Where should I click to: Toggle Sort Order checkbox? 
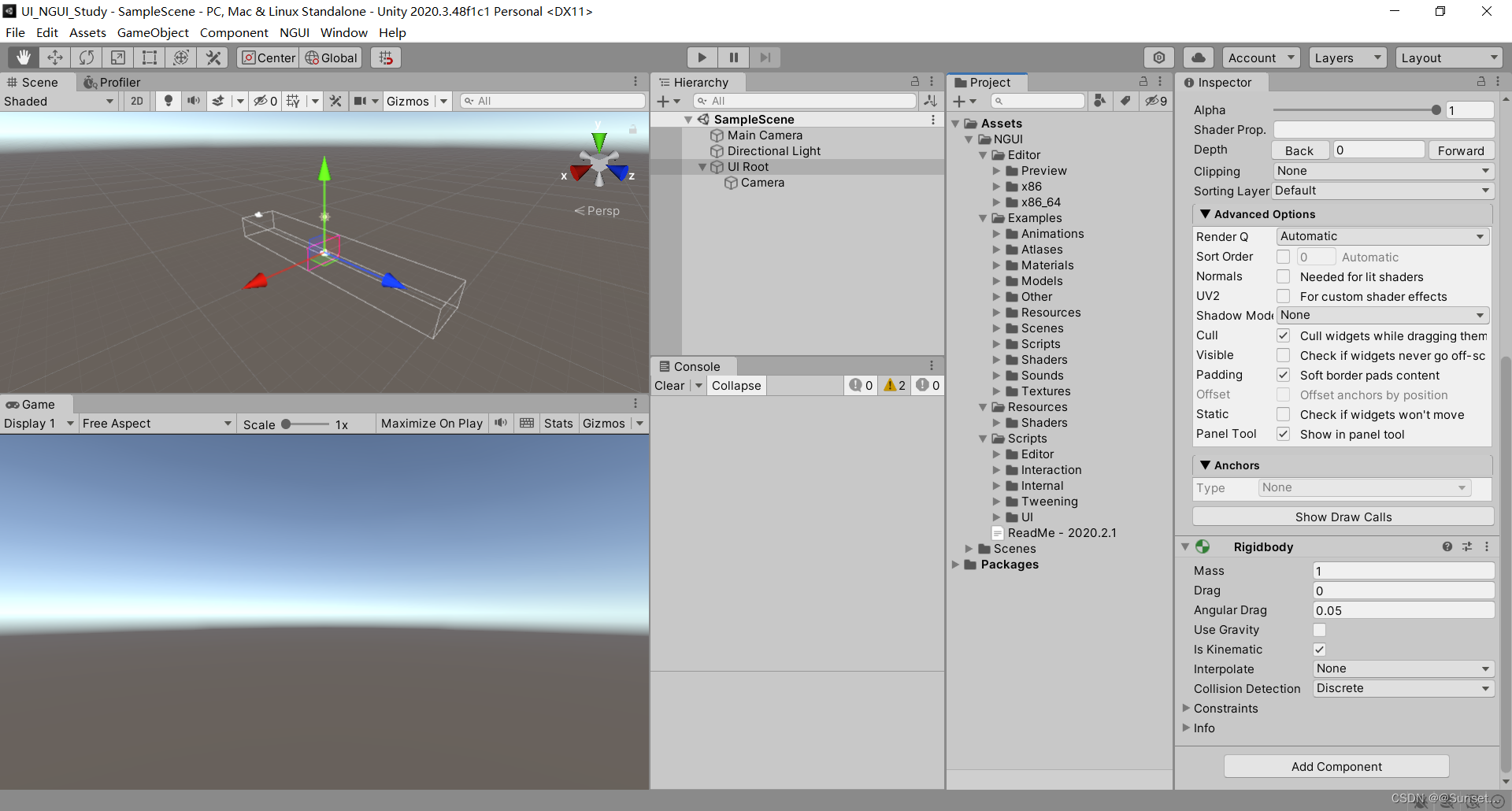click(1284, 257)
